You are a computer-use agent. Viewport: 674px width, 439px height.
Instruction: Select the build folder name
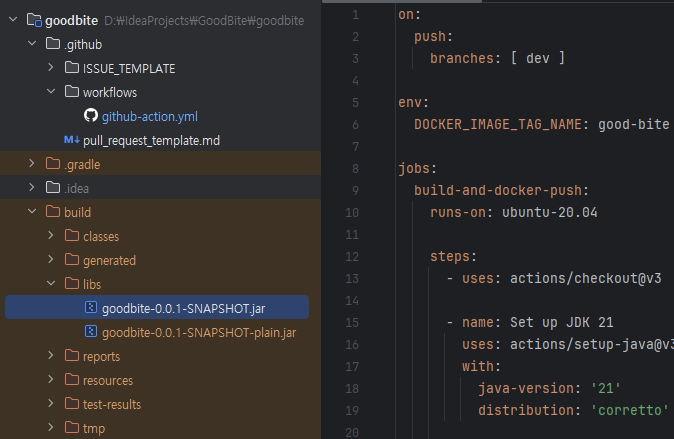tap(77, 212)
